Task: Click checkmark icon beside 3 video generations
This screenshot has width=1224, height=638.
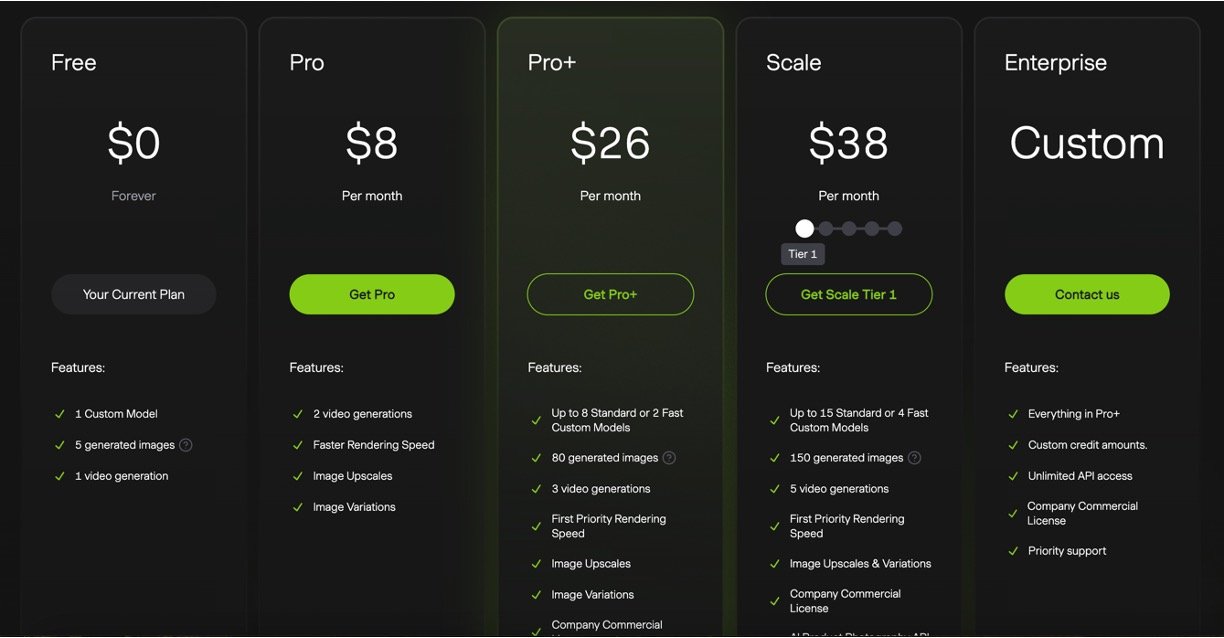Action: [537, 489]
